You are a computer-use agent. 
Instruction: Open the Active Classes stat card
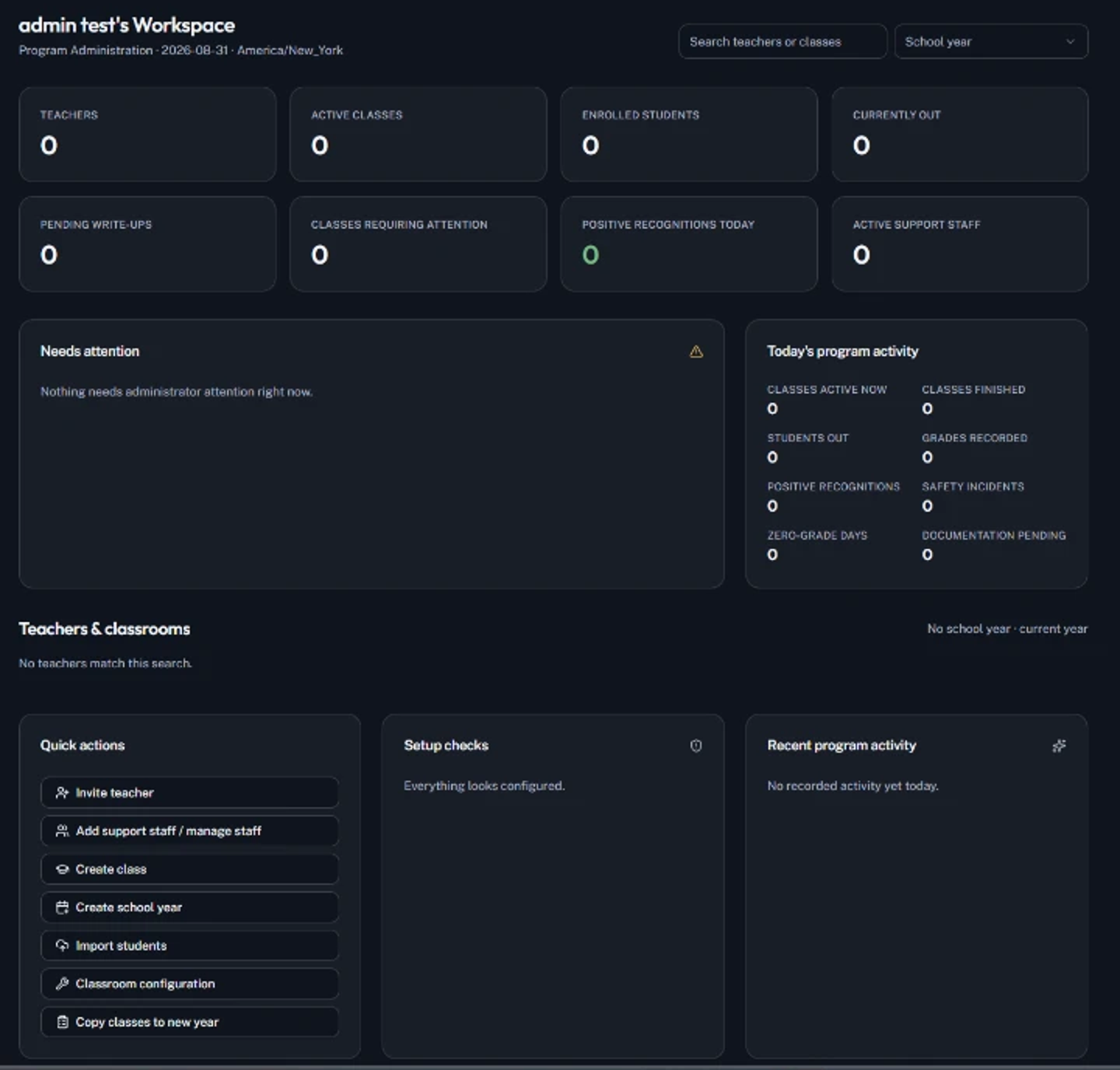pyautogui.click(x=418, y=134)
